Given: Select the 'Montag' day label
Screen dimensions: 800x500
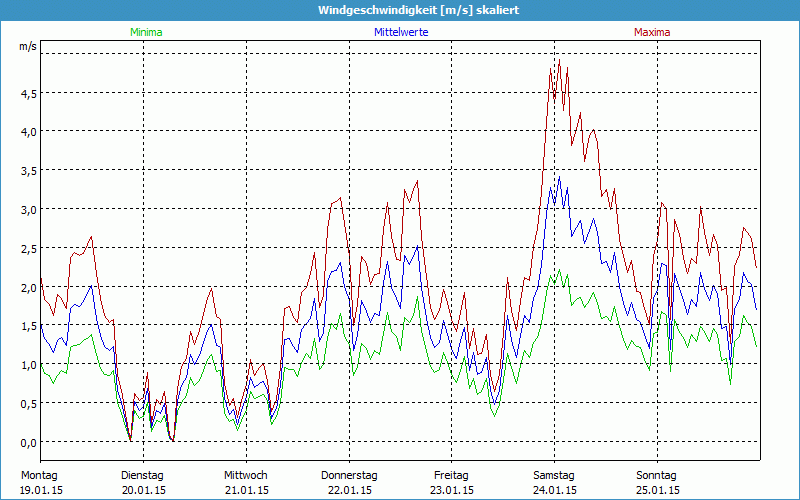Looking at the screenshot, I should tap(39, 475).
